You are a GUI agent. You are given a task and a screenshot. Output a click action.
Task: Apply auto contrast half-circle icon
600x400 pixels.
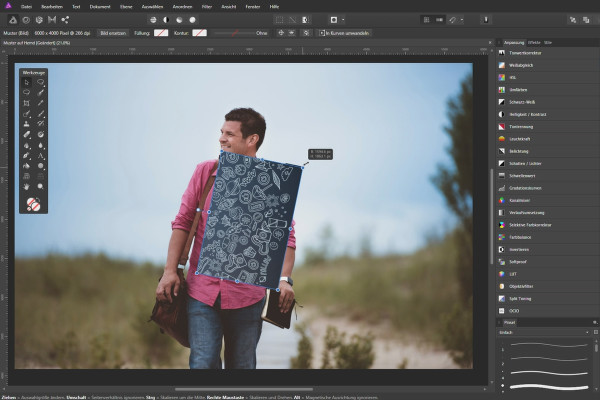[166, 20]
